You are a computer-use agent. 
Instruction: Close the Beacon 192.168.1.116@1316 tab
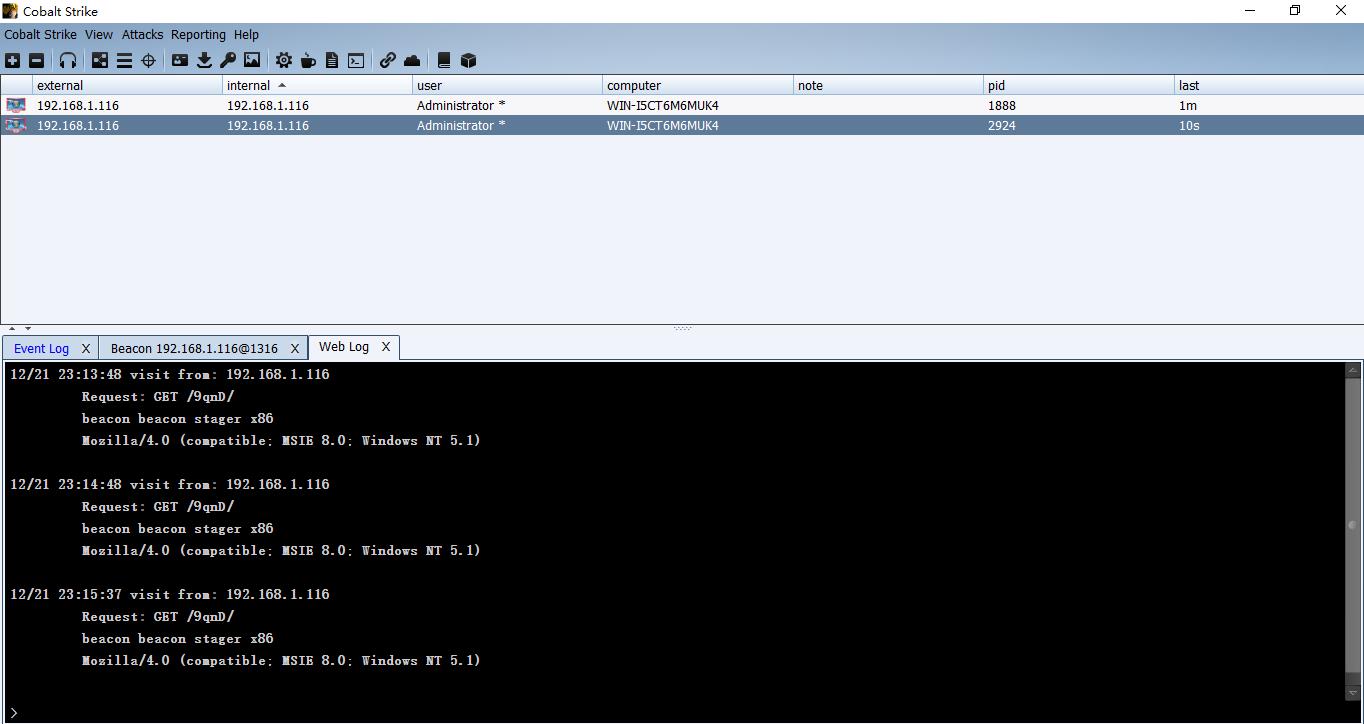[295, 348]
